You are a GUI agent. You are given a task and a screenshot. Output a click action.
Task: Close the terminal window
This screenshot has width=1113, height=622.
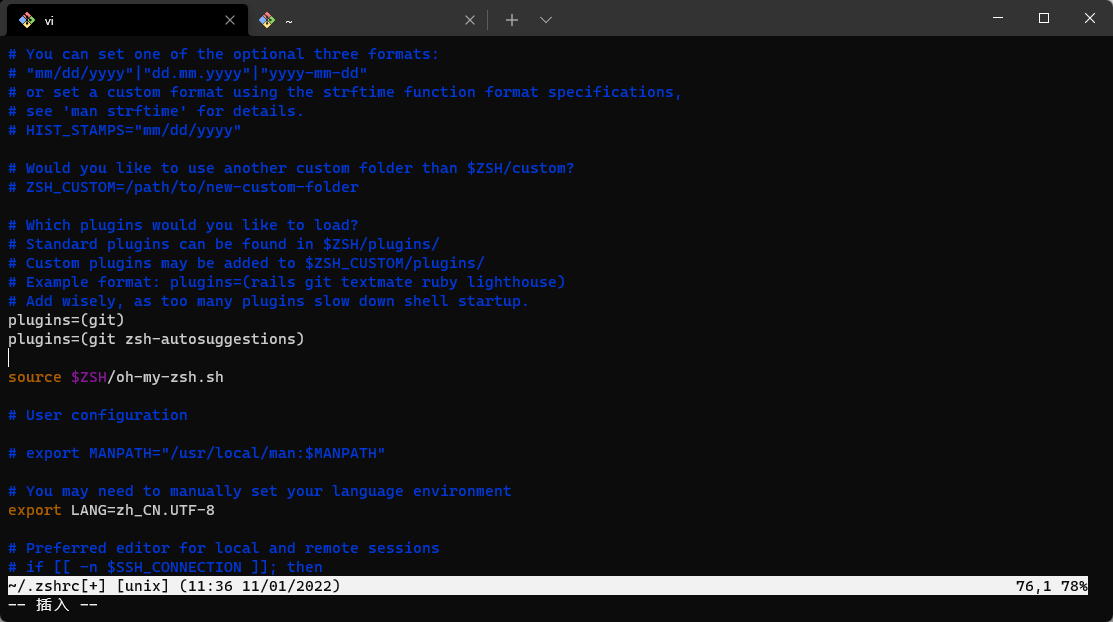(1090, 18)
